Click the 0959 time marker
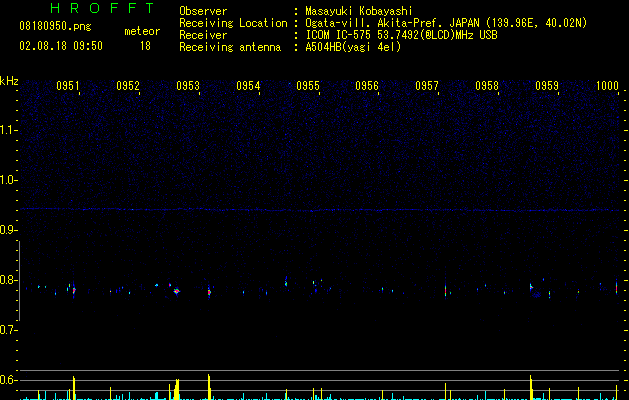 pos(547,86)
